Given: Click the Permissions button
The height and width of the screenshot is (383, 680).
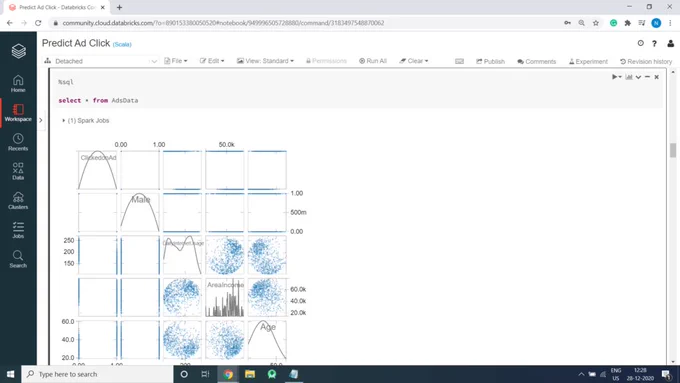Looking at the screenshot, I should (x=326, y=61).
